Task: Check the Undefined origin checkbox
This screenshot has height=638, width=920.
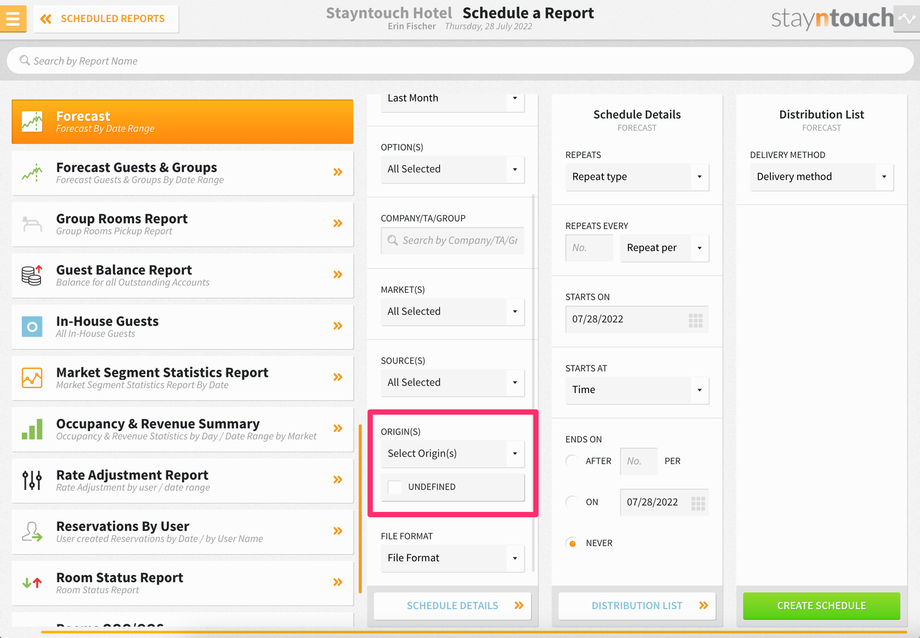Action: 395,487
